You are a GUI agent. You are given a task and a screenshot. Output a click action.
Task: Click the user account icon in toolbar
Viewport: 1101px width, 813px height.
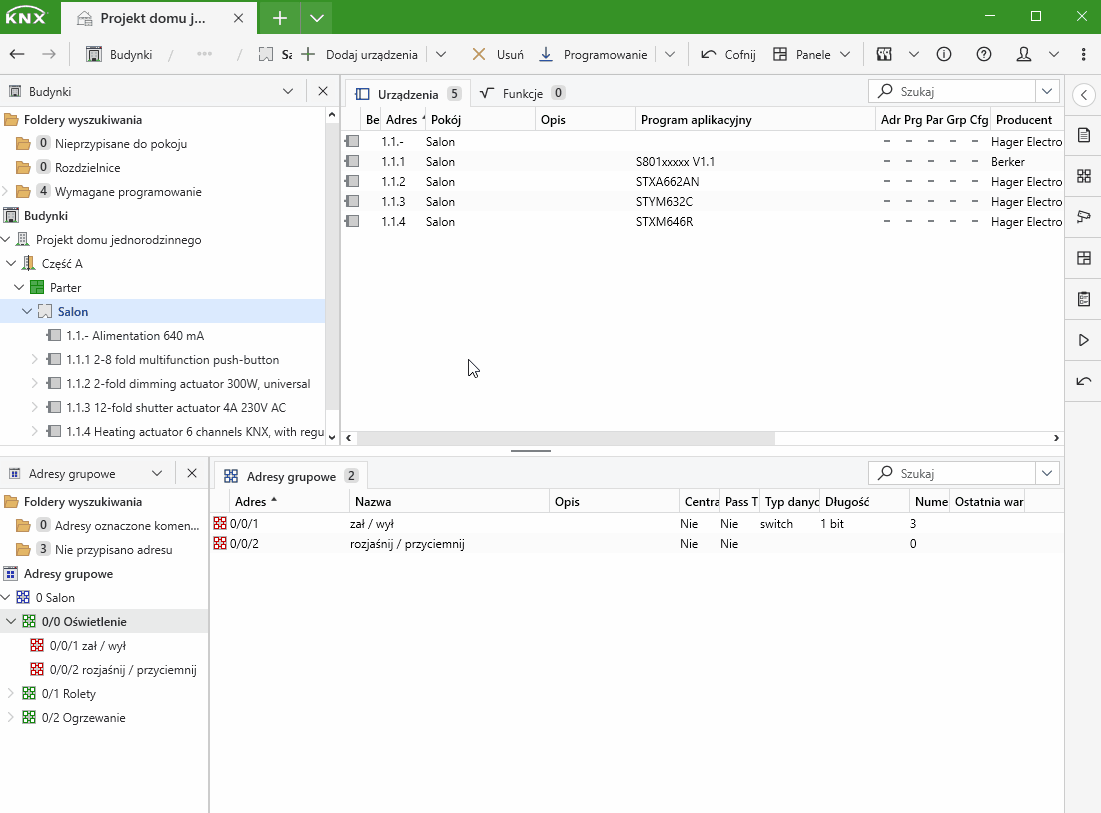(1024, 55)
